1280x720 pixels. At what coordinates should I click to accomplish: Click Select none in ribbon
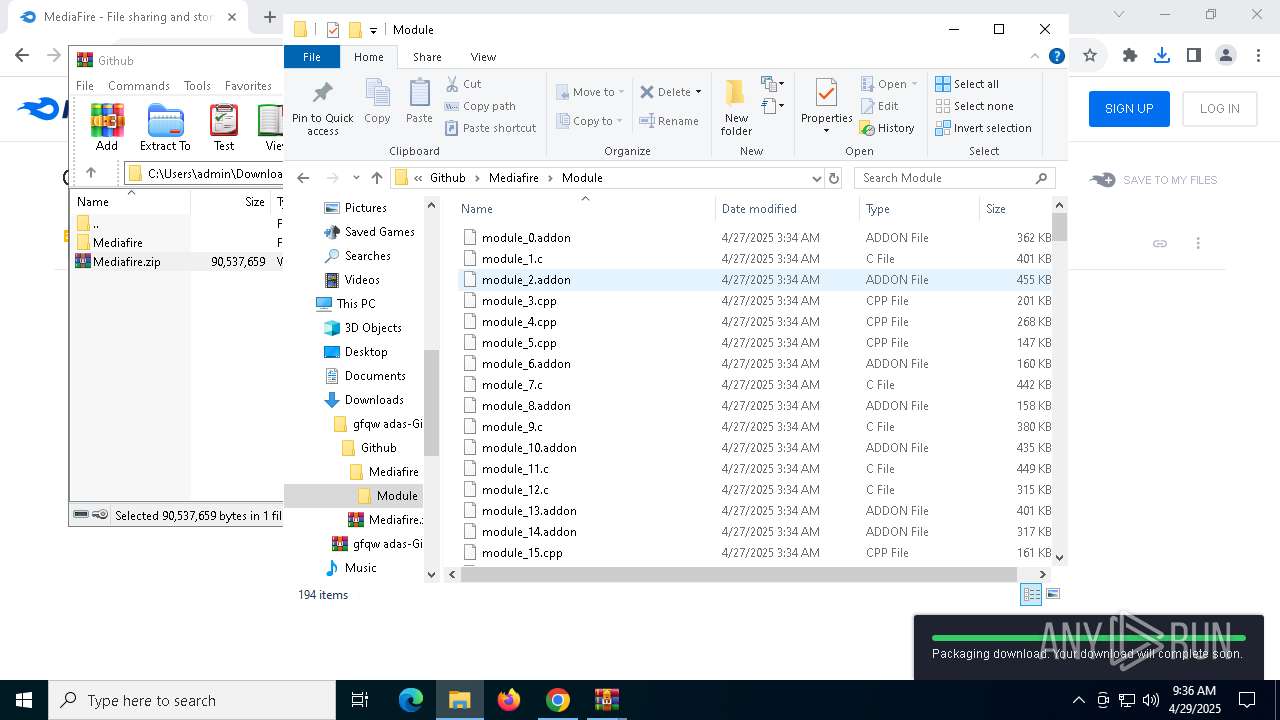[x=974, y=106]
